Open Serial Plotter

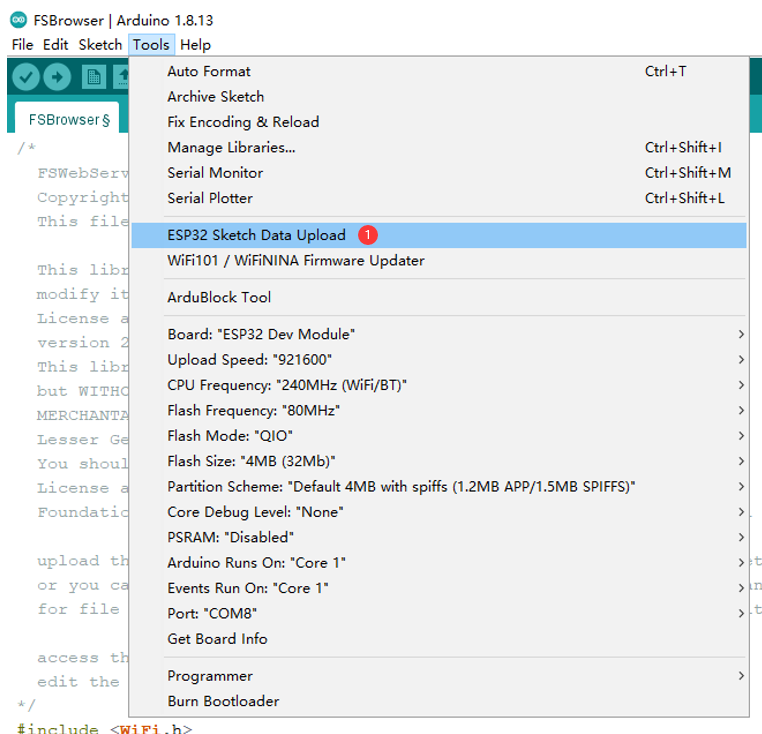439,198
